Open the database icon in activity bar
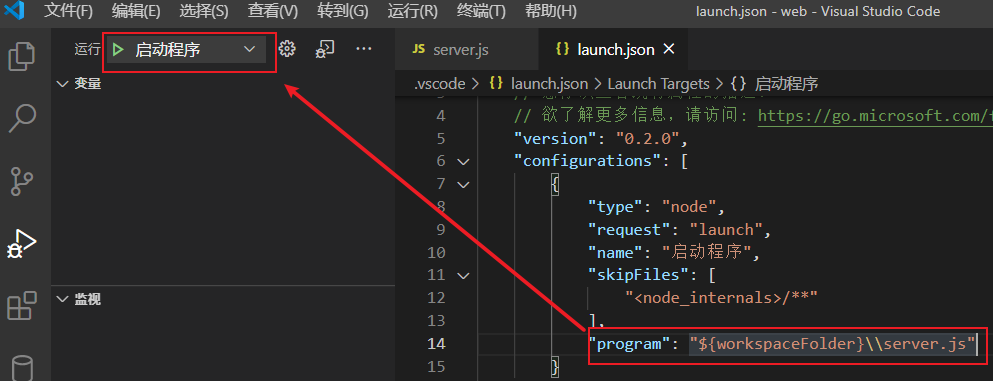 22,368
